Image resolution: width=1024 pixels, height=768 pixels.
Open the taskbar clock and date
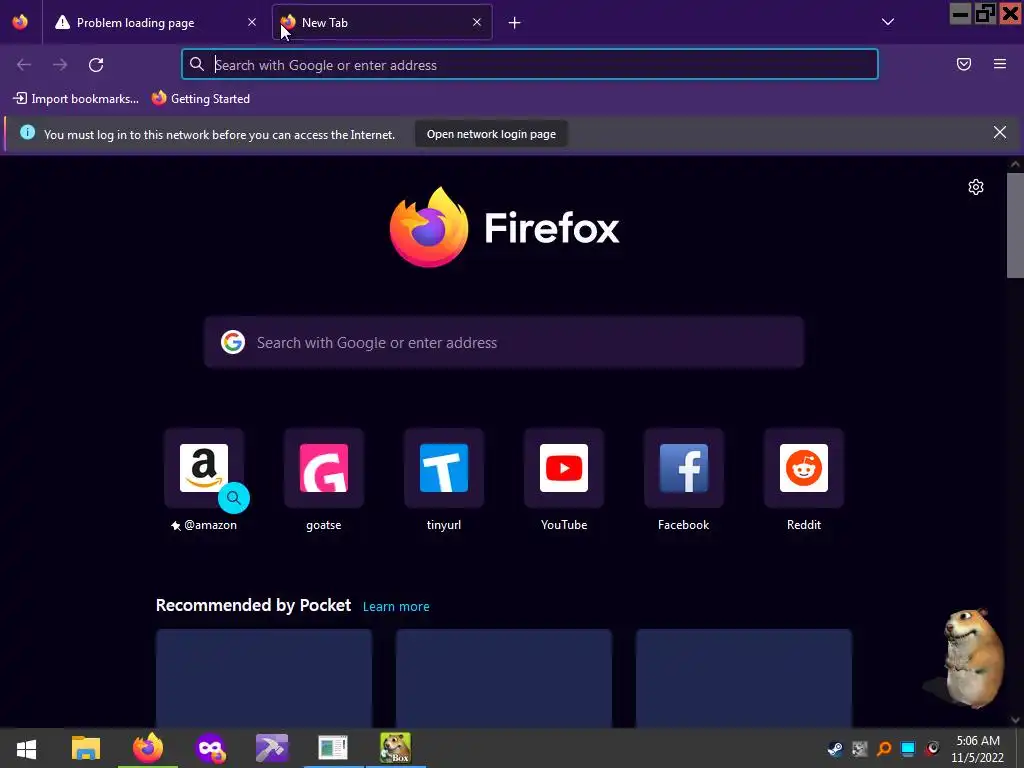[x=978, y=749]
